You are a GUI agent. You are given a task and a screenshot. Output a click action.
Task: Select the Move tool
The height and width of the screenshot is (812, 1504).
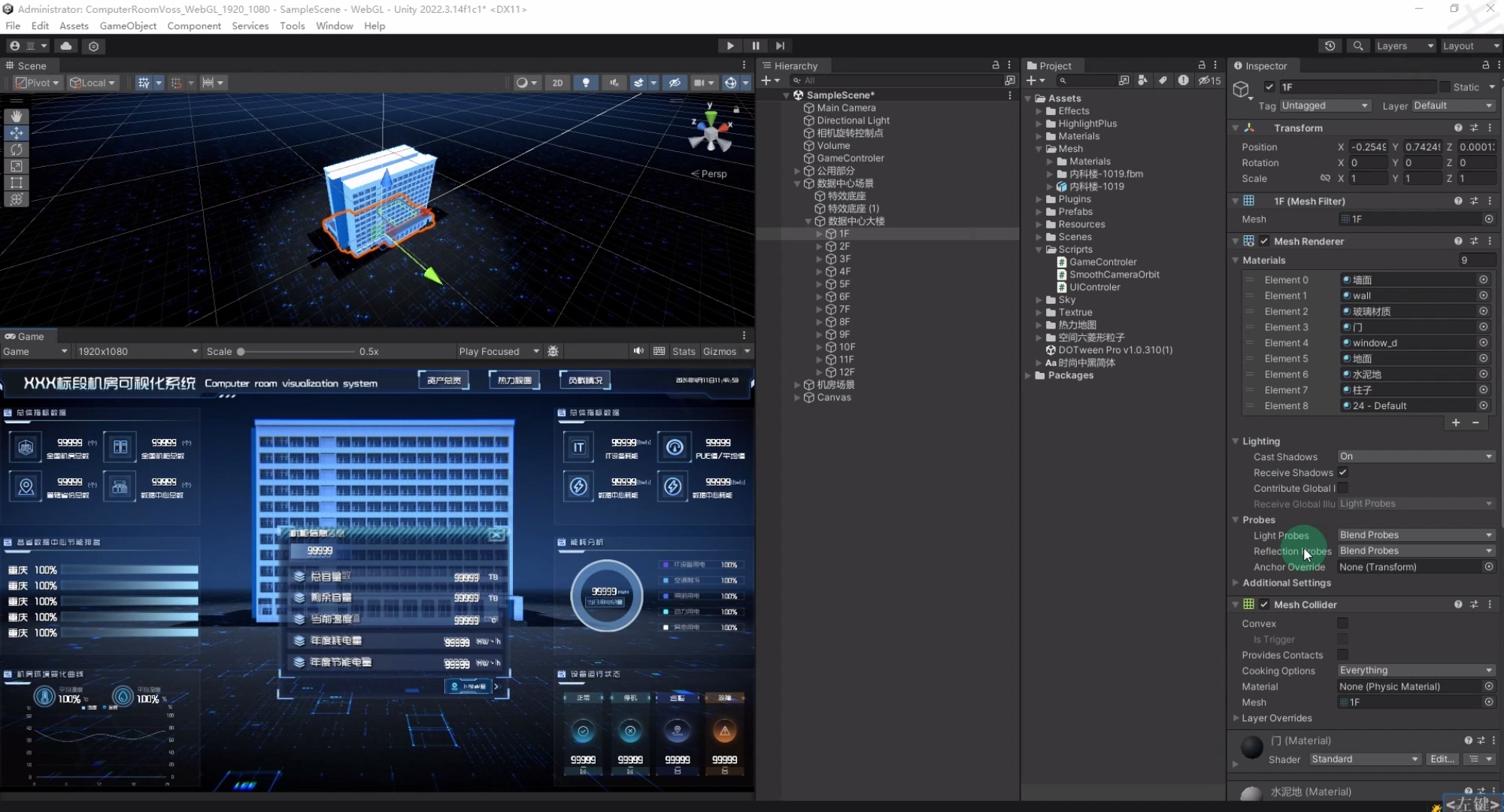(x=16, y=132)
